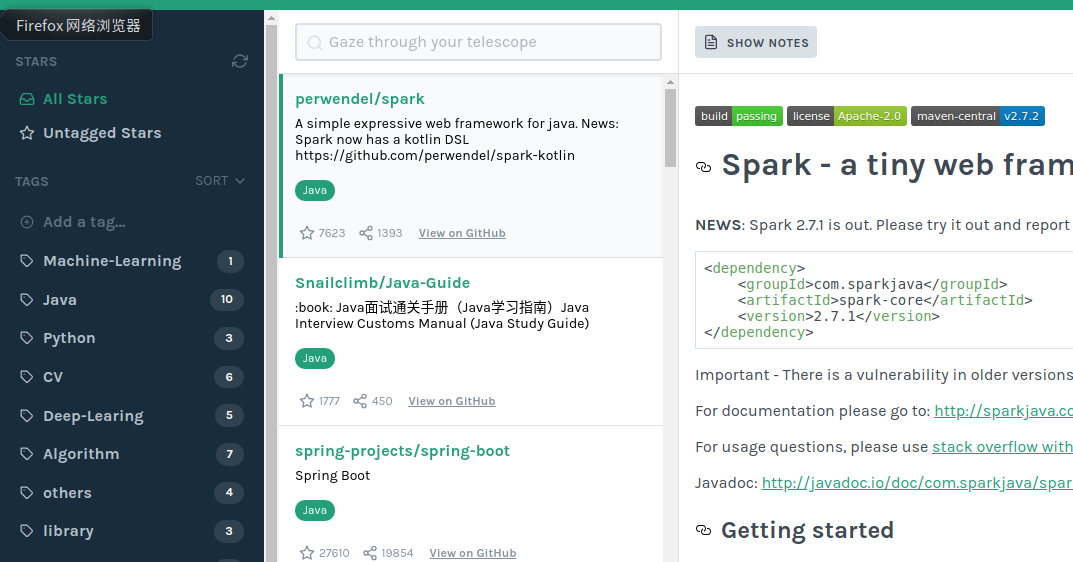Click Java tag pill on perwendel/spark

[315, 190]
